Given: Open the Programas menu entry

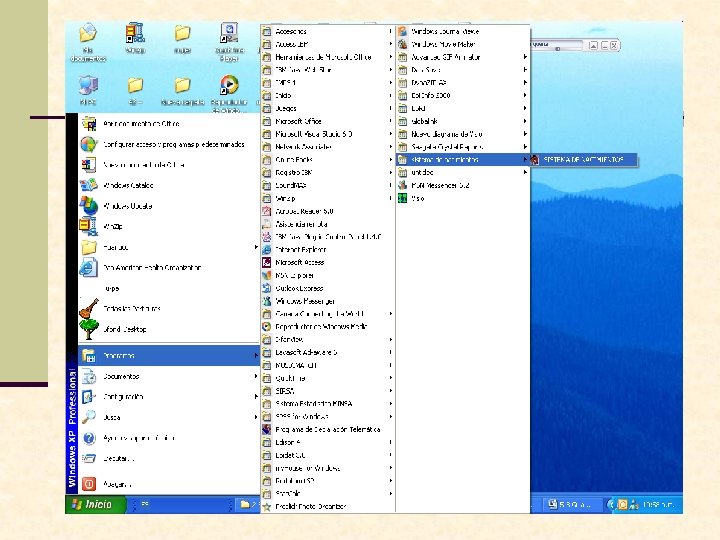Looking at the screenshot, I should 169,355.
